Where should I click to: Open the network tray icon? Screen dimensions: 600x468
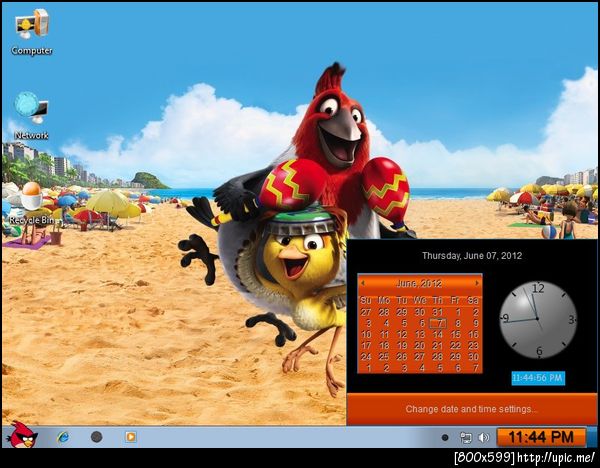(x=466, y=437)
